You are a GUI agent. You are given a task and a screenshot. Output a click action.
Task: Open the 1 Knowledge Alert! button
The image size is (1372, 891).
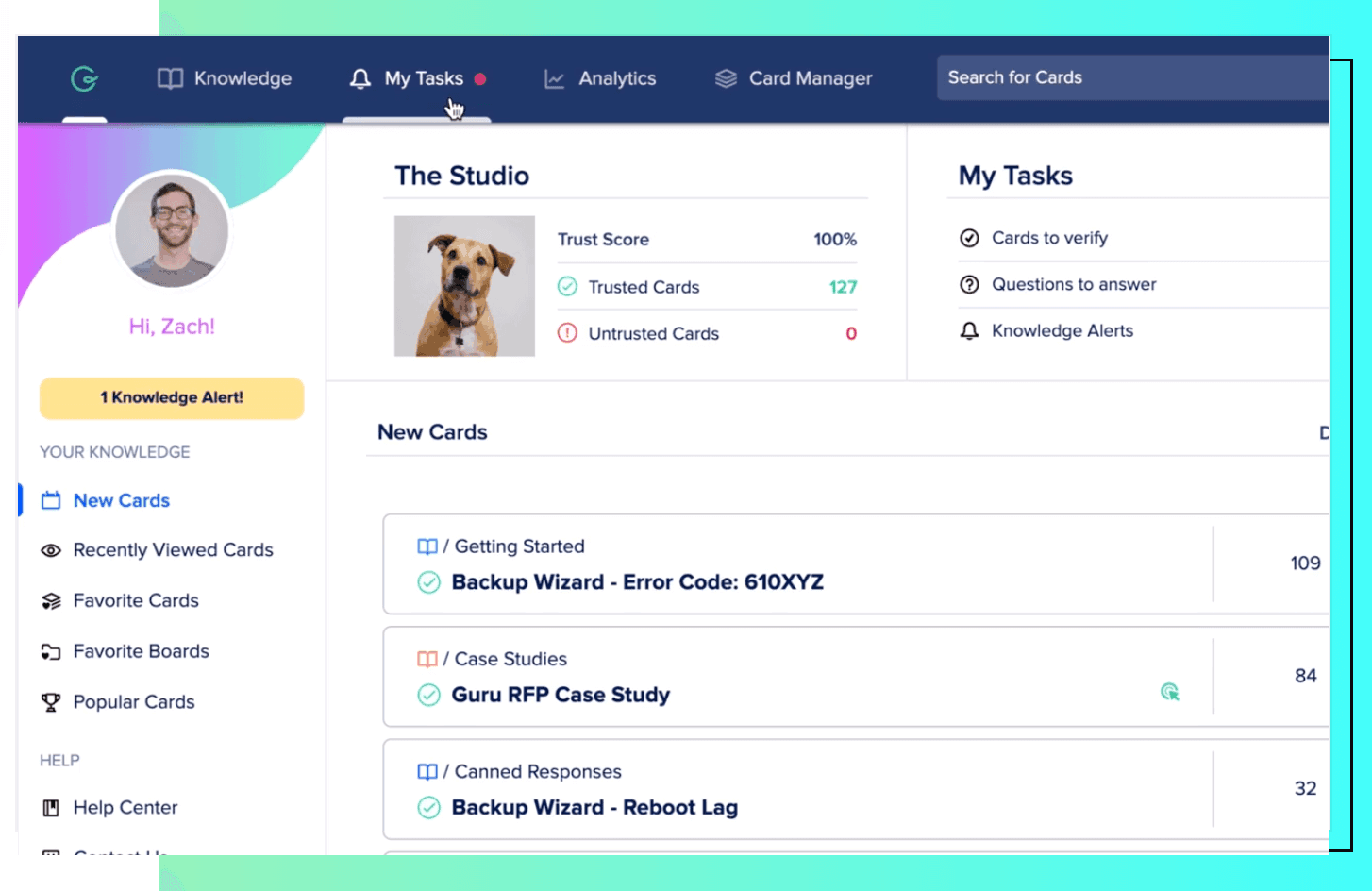(x=172, y=397)
